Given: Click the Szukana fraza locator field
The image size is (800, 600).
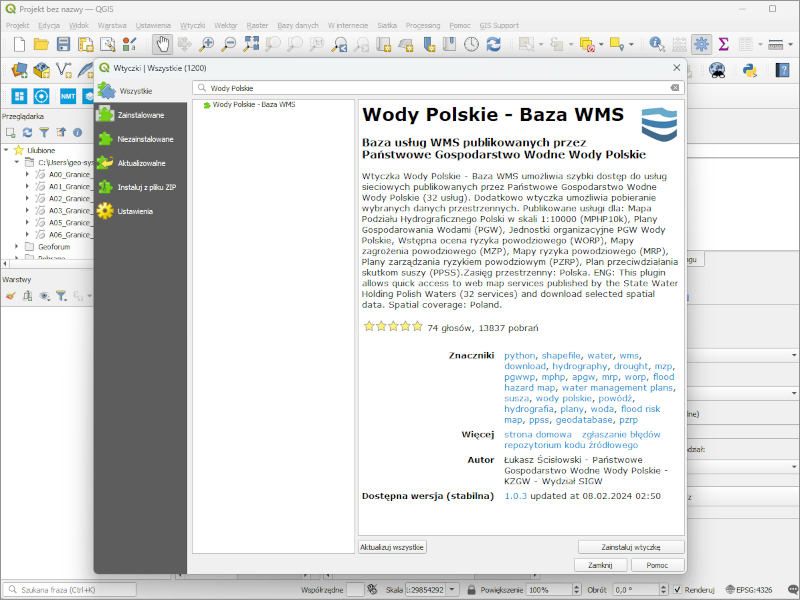Looking at the screenshot, I should click(x=70, y=590).
